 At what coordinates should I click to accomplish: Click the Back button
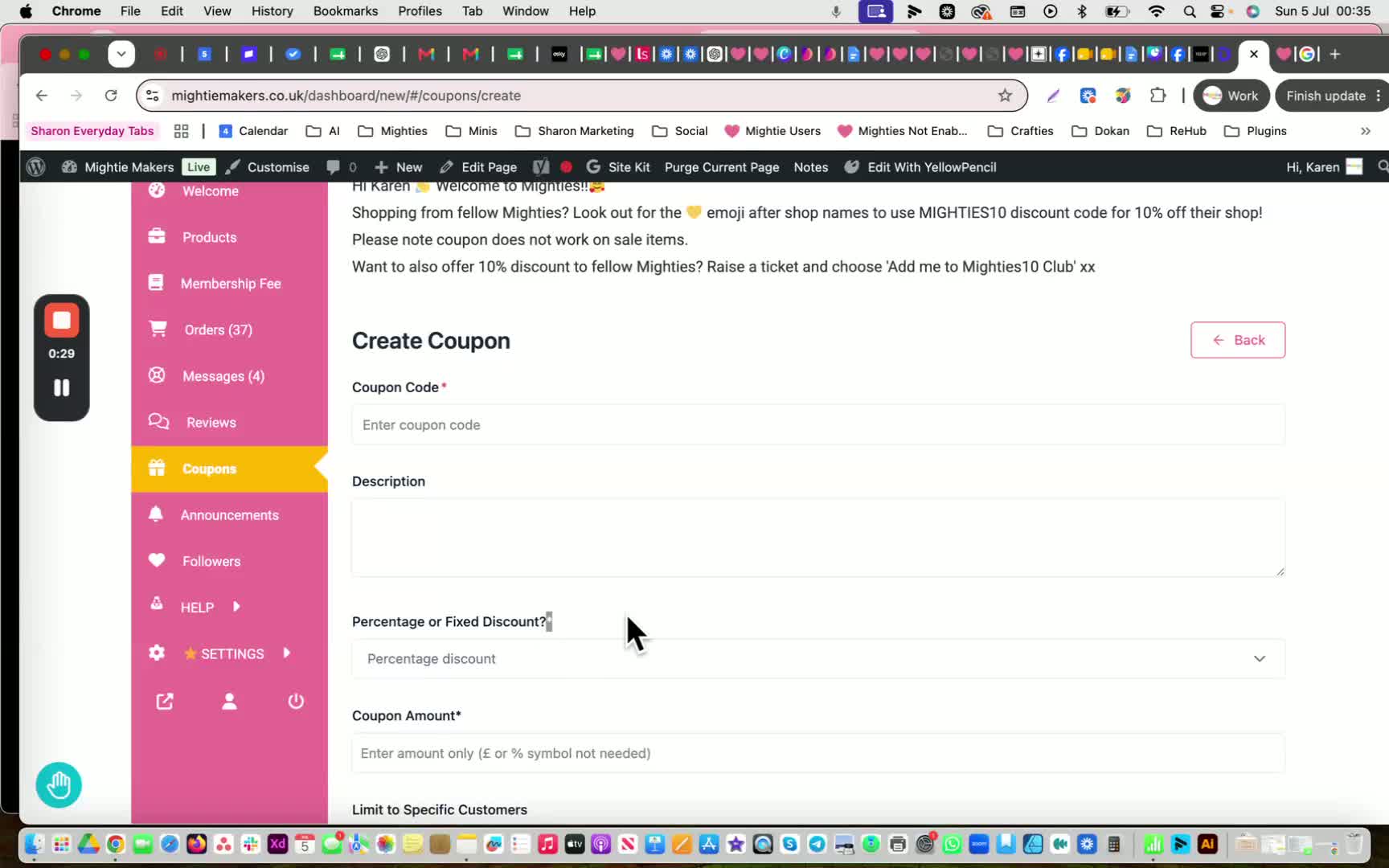[x=1238, y=340]
